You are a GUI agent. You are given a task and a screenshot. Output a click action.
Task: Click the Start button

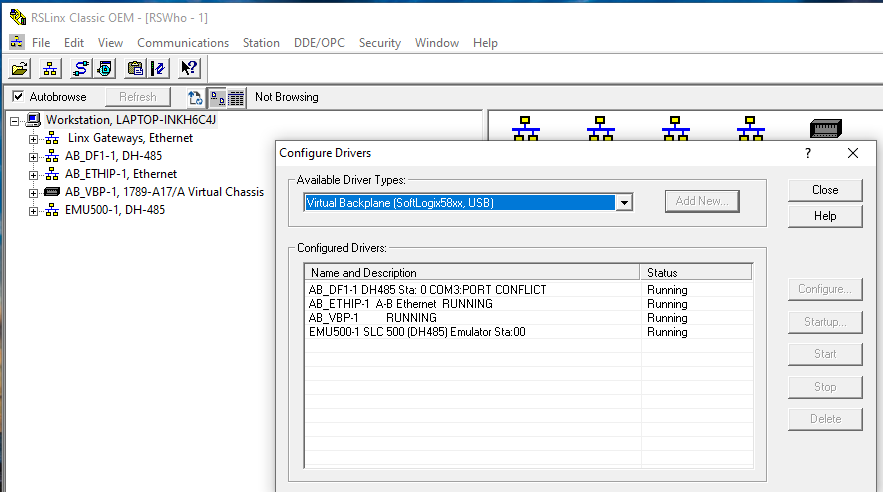point(825,354)
